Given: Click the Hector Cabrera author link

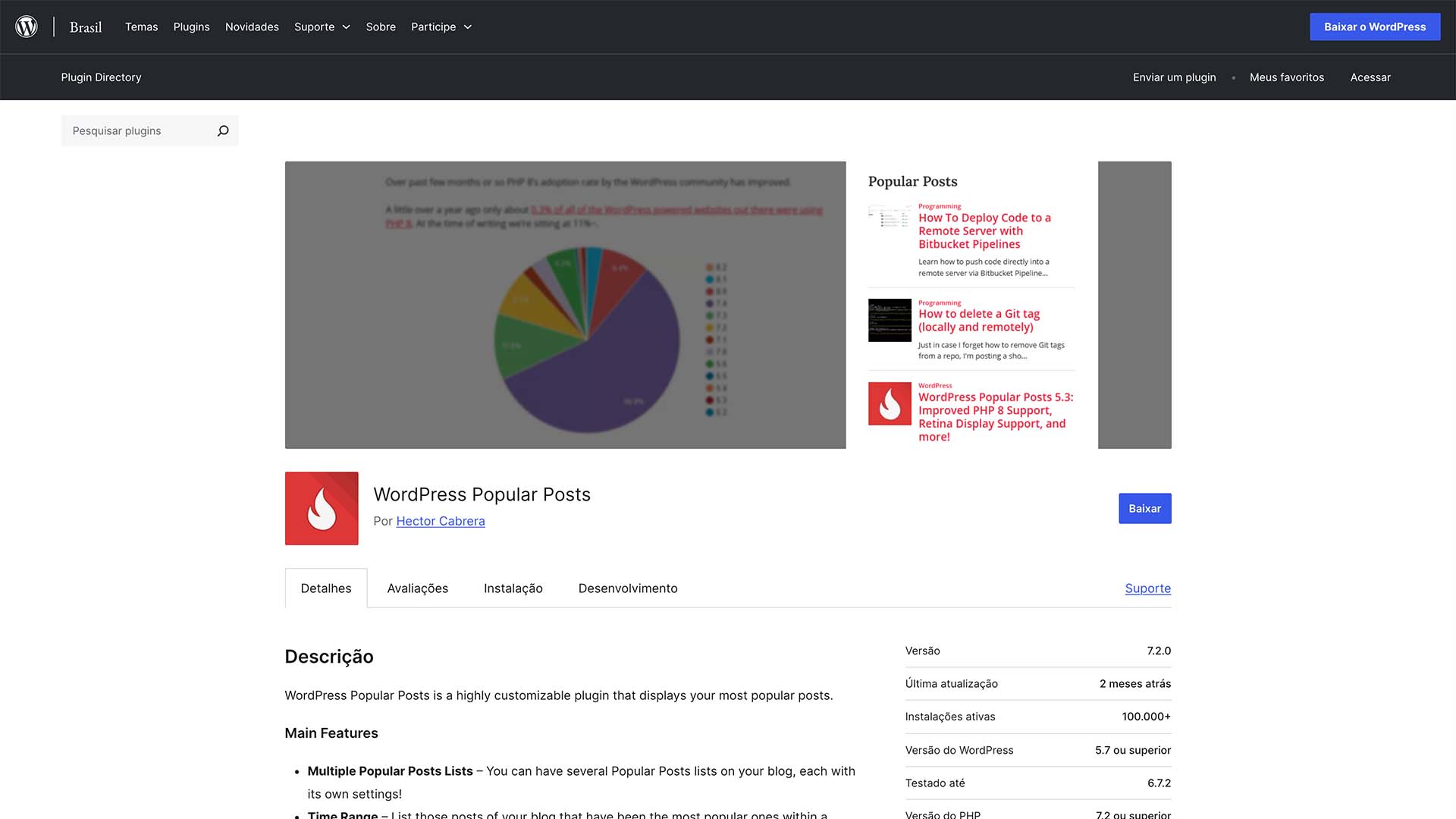Looking at the screenshot, I should 441,521.
